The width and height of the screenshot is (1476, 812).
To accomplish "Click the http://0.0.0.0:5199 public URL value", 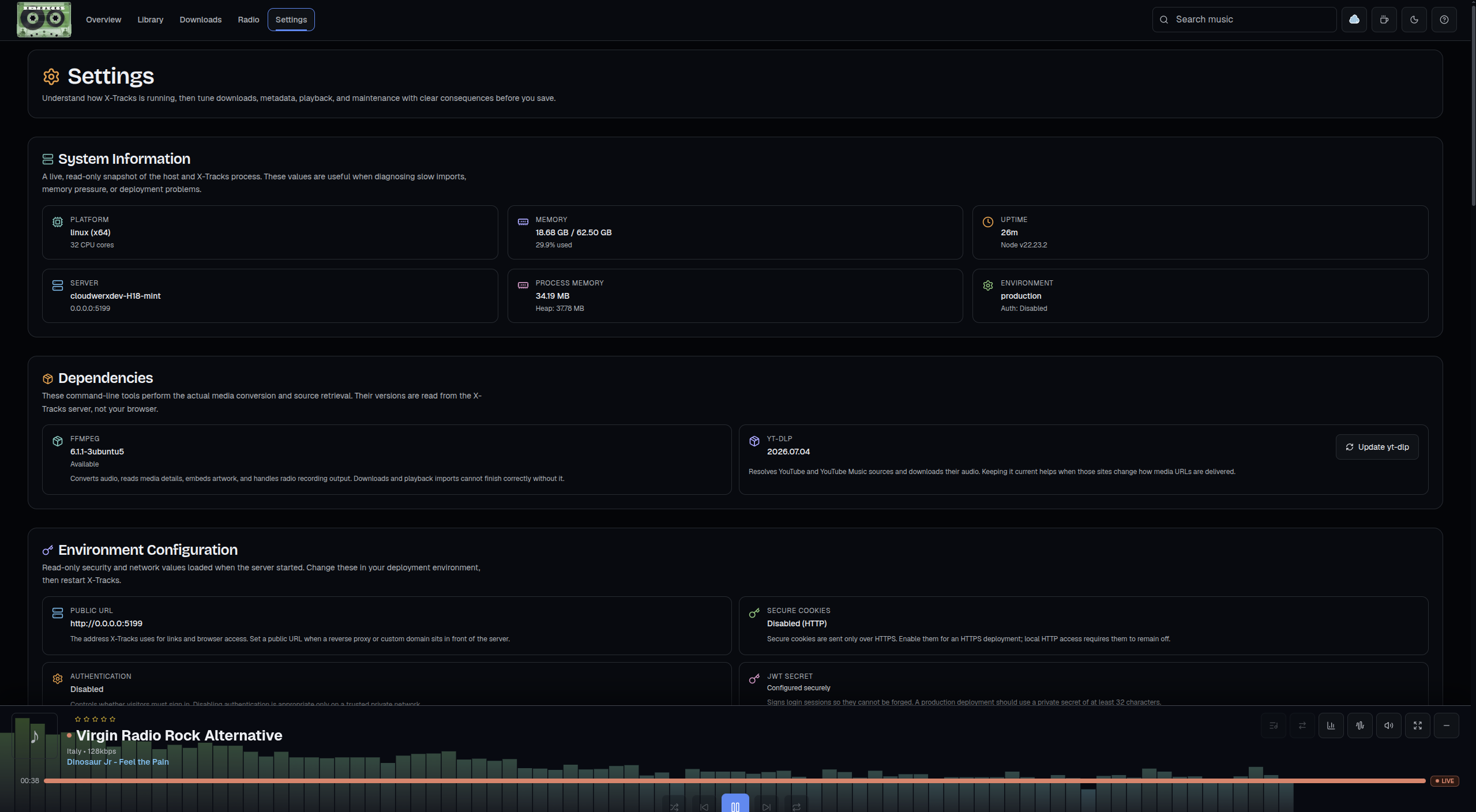I will pyautogui.click(x=106, y=623).
